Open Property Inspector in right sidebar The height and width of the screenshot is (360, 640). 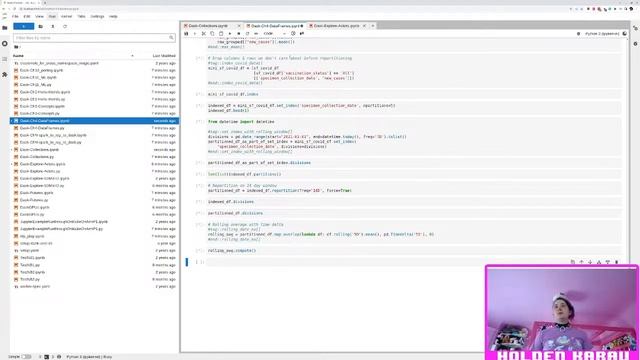click(636, 28)
